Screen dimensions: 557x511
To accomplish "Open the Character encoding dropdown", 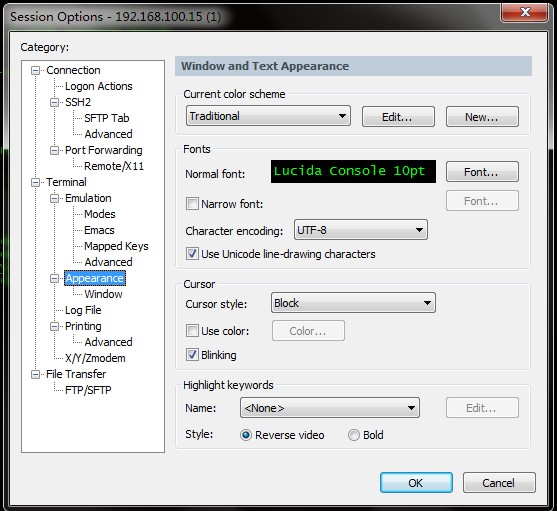I will (361, 230).
